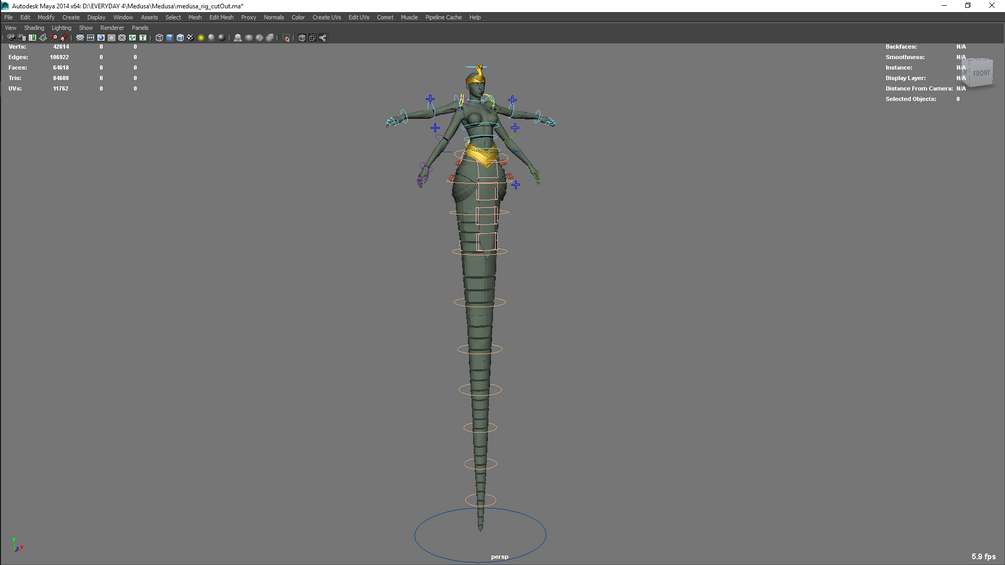Toggle the Field Chart icon

click(x=122, y=38)
